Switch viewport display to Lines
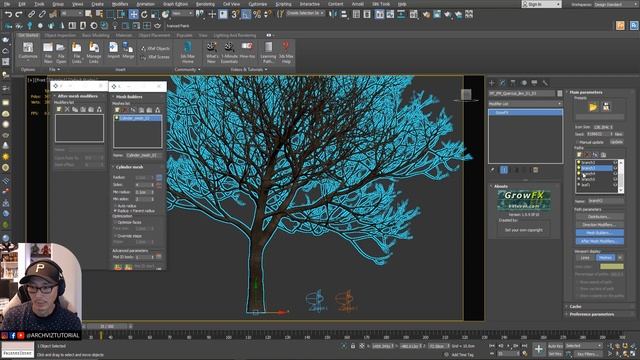Screen dimensions: 640x360 tap(585, 258)
